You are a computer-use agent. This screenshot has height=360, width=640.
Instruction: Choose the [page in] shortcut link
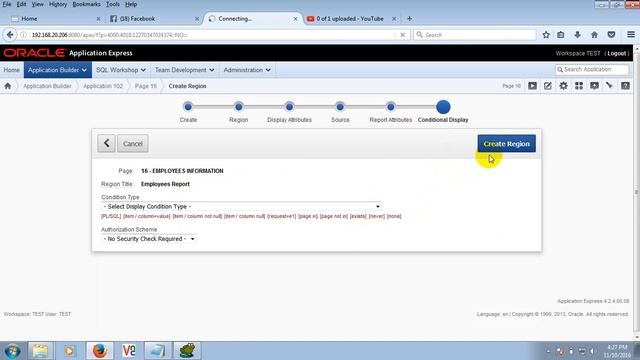coord(308,216)
